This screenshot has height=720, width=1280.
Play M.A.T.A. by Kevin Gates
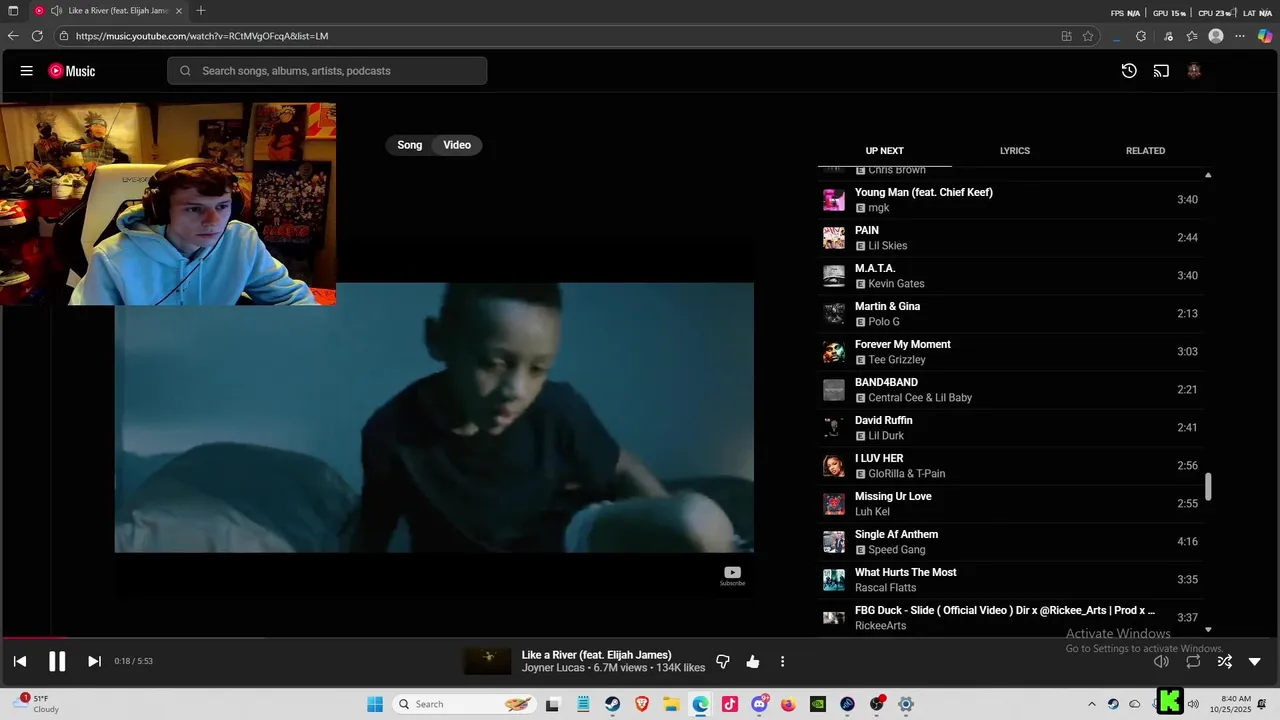pos(1011,276)
